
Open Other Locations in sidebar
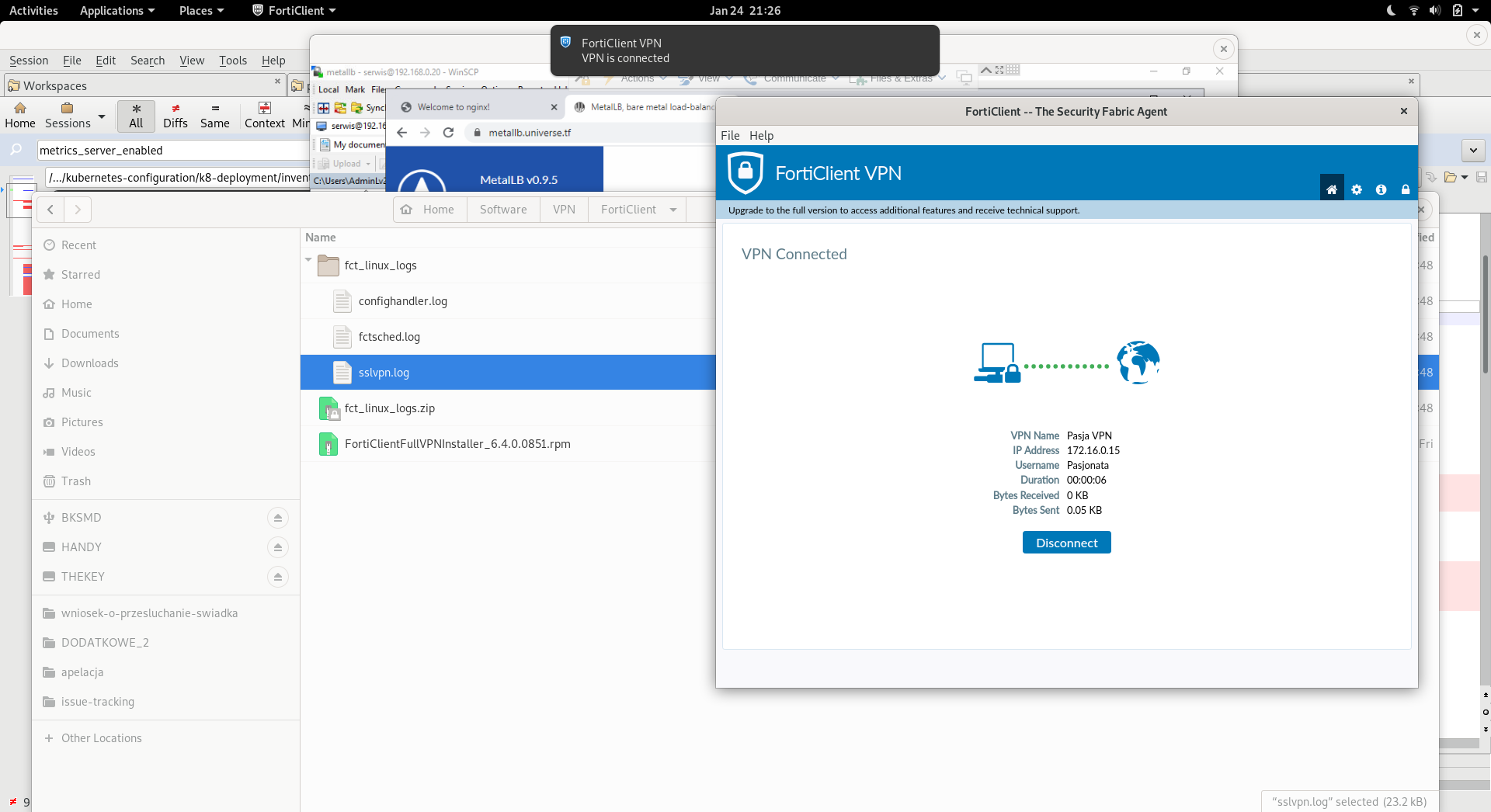(165, 738)
